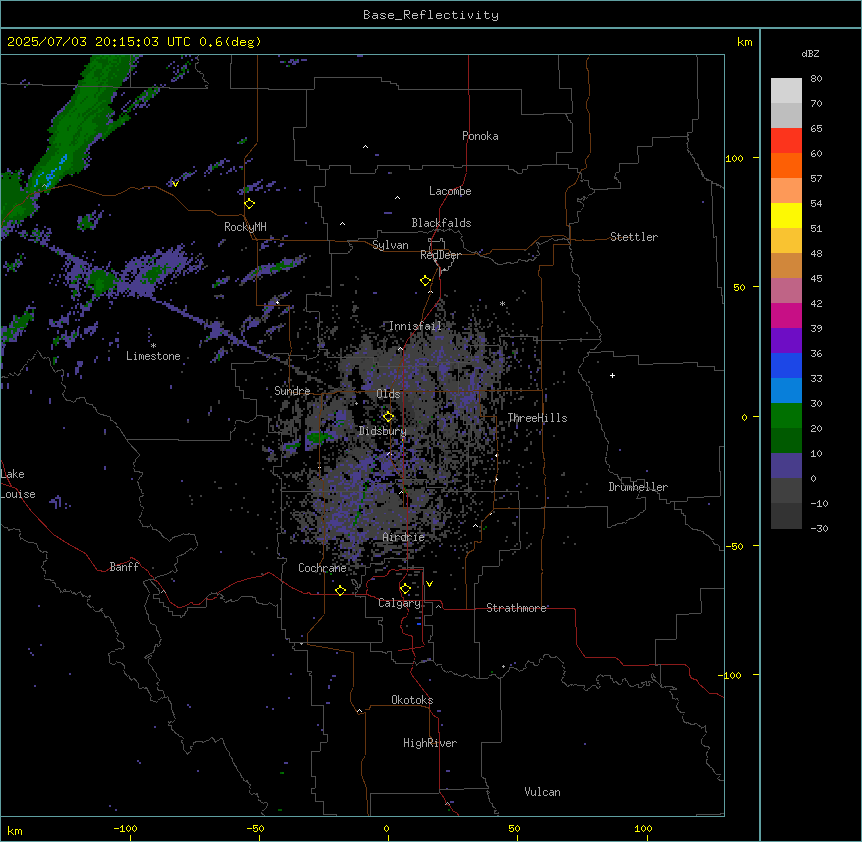Click the Ponoka label
The height and width of the screenshot is (842, 862).
click(x=480, y=136)
